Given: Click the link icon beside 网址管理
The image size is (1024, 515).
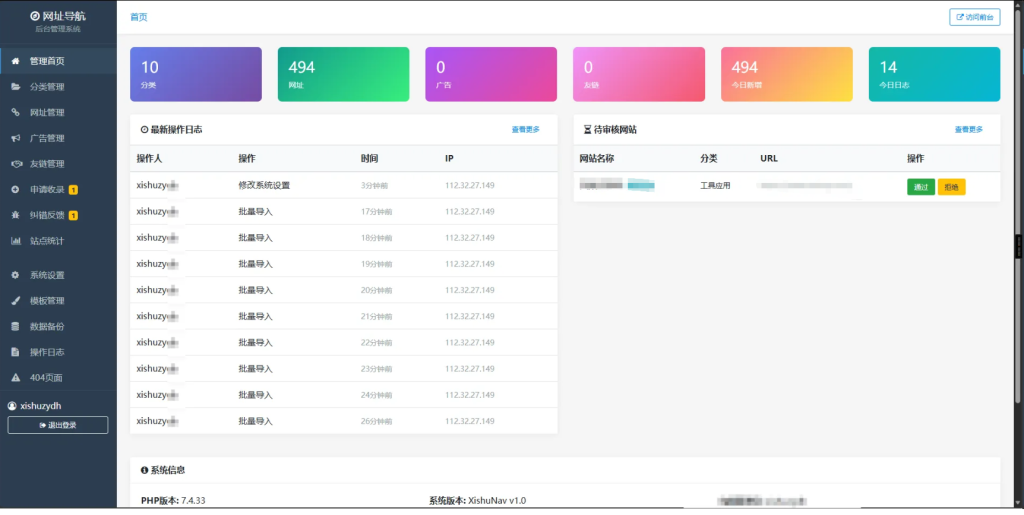Looking at the screenshot, I should click(16, 112).
